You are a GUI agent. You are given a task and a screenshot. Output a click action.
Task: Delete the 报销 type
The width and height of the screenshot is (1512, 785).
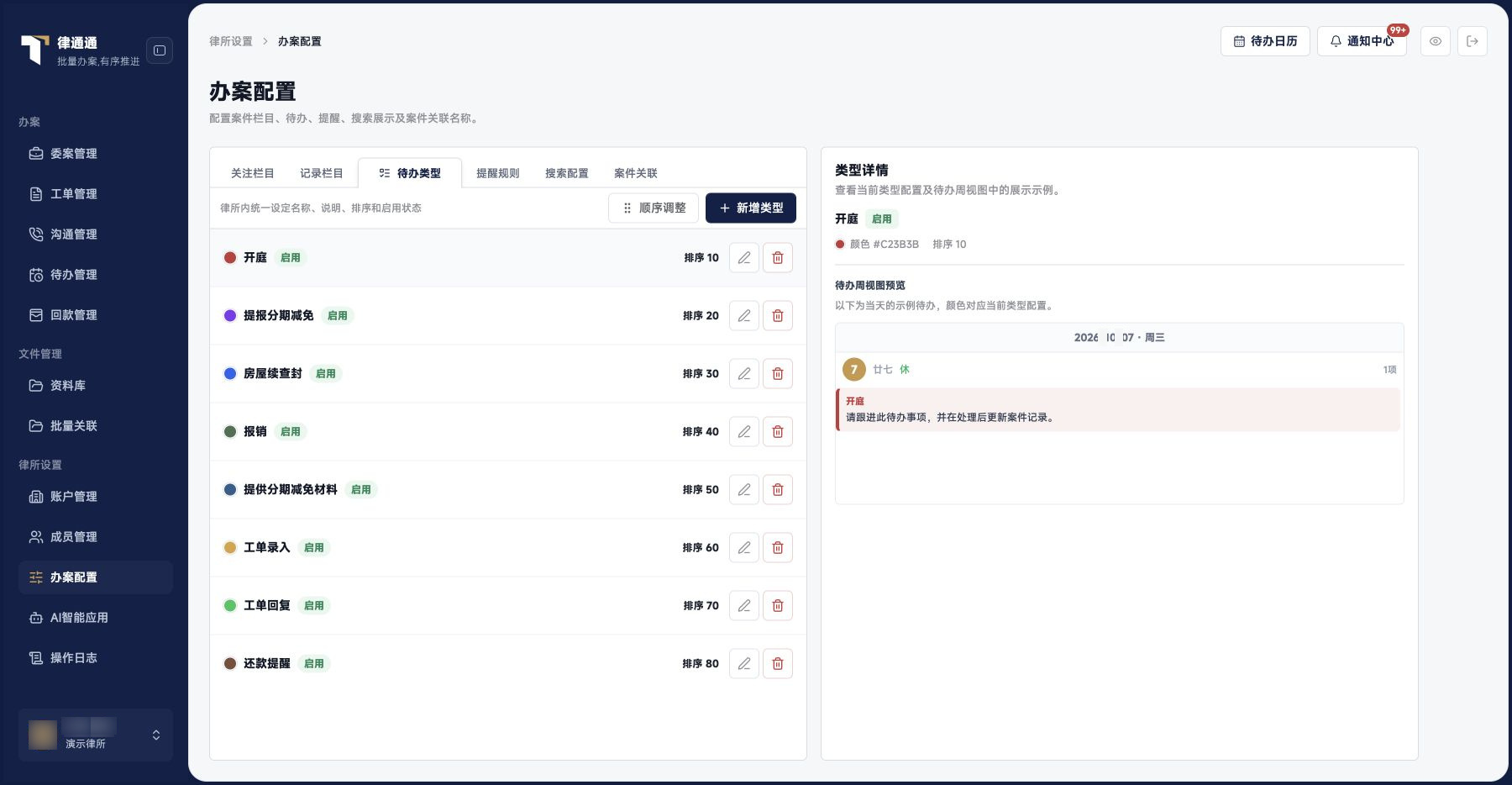tap(778, 432)
